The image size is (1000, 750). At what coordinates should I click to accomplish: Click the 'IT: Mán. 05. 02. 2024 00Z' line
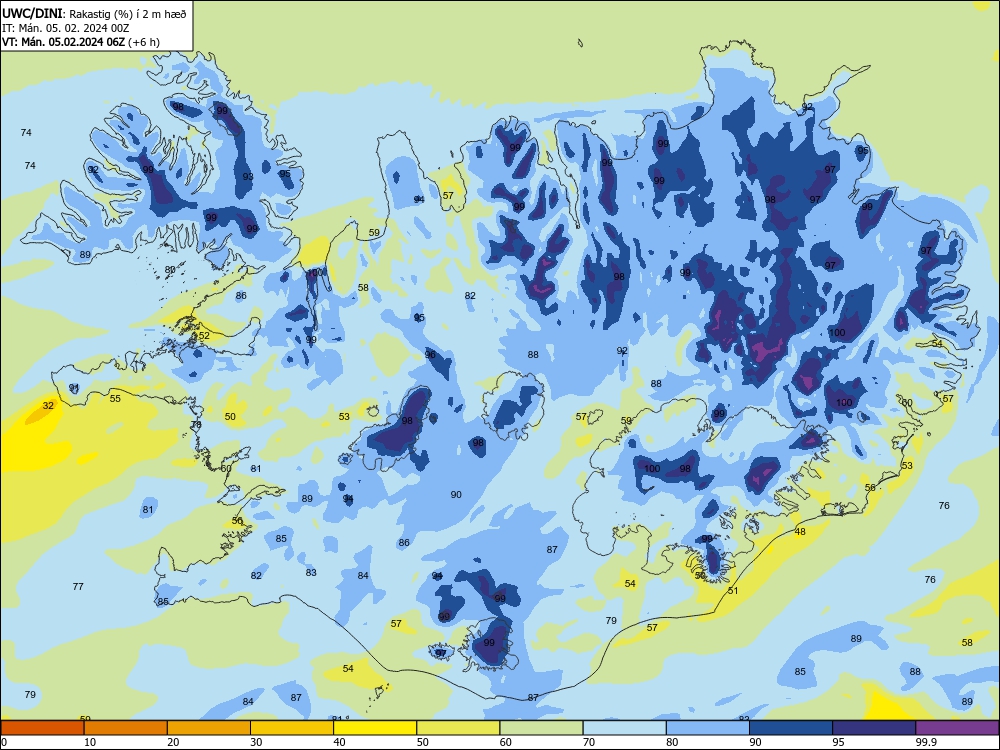tap(66, 28)
